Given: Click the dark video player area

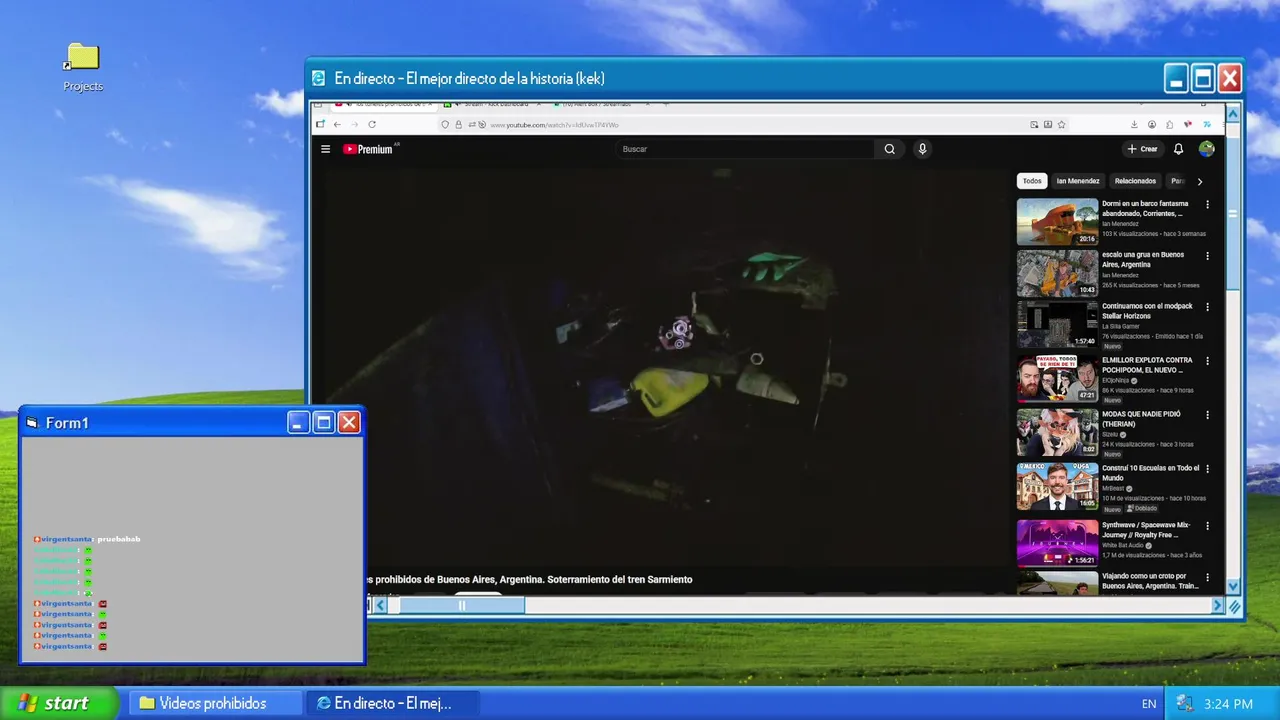Looking at the screenshot, I should (660, 370).
